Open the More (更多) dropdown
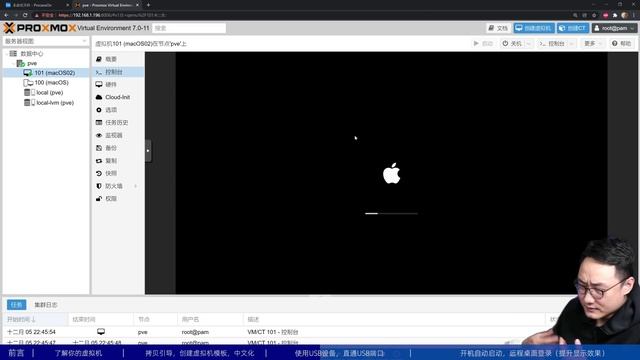640x360 pixels. pyautogui.click(x=593, y=43)
